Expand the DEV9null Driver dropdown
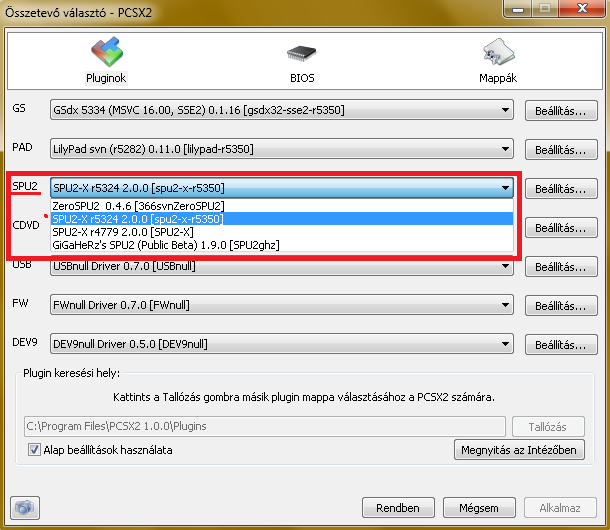This screenshot has width=610, height=530. click(x=282, y=344)
